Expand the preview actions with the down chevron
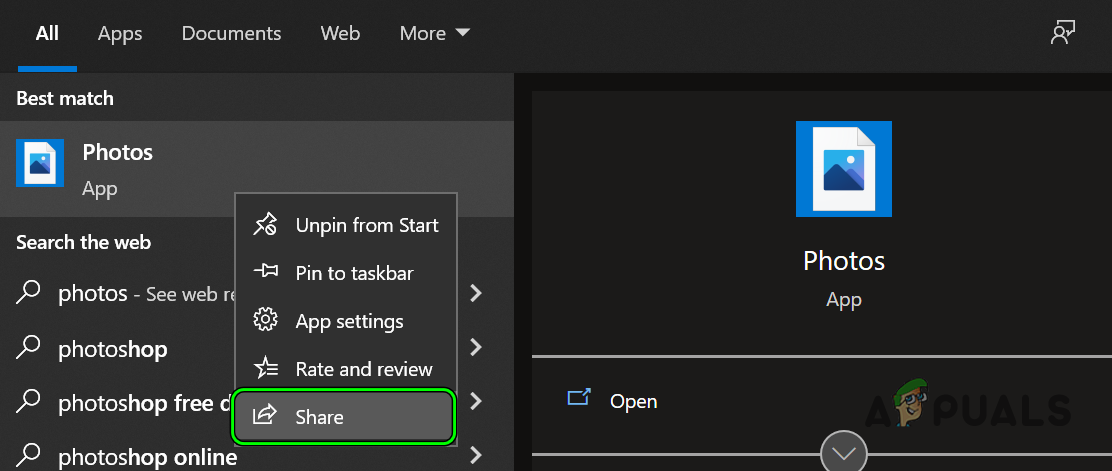Screen dimensions: 1112x471 [843, 453]
